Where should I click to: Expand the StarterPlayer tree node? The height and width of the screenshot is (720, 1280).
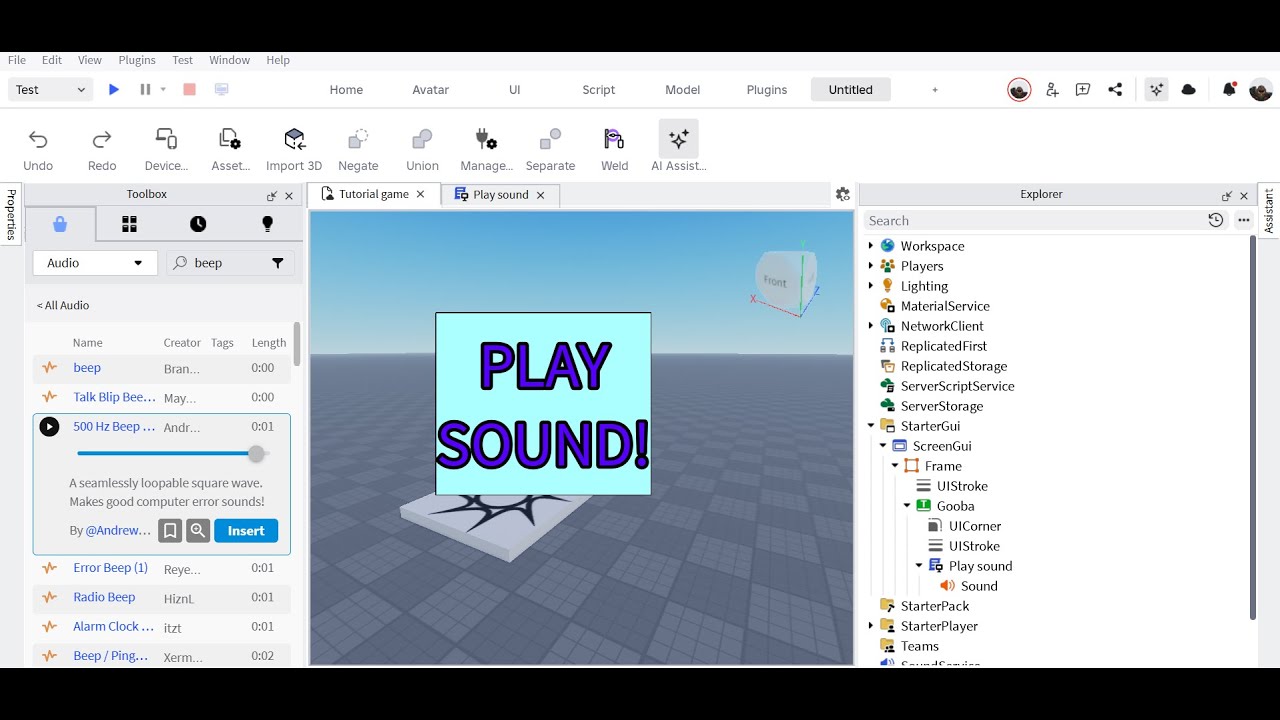[871, 626]
